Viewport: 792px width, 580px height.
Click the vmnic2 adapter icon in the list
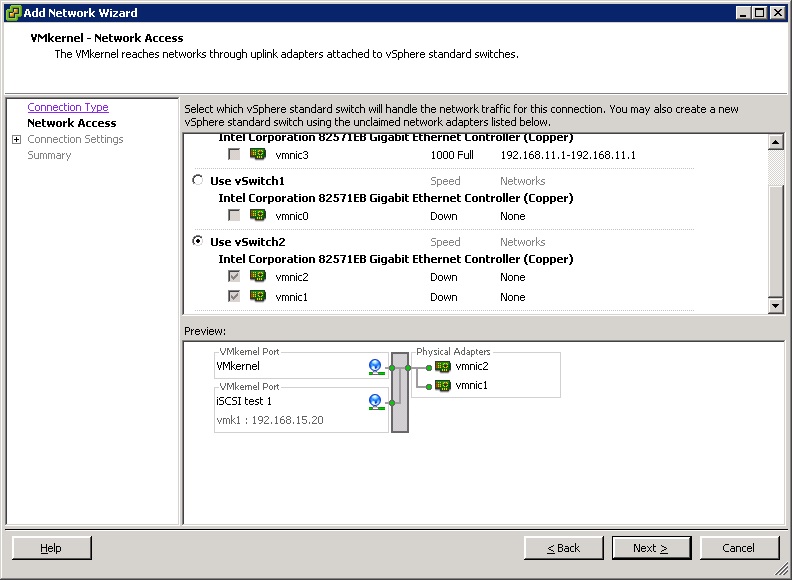(x=257, y=277)
